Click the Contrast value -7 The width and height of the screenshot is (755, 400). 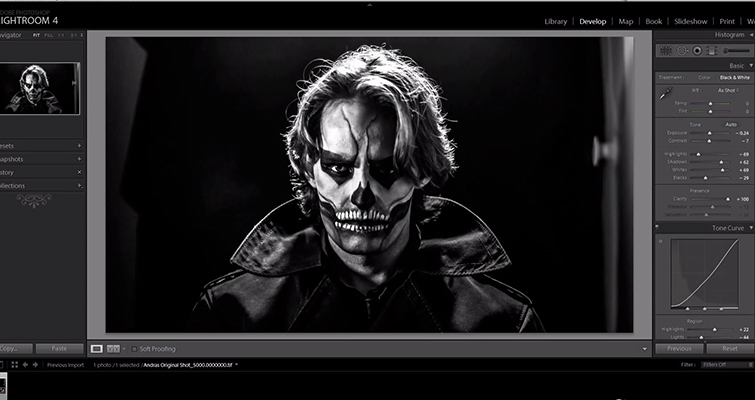click(745, 141)
